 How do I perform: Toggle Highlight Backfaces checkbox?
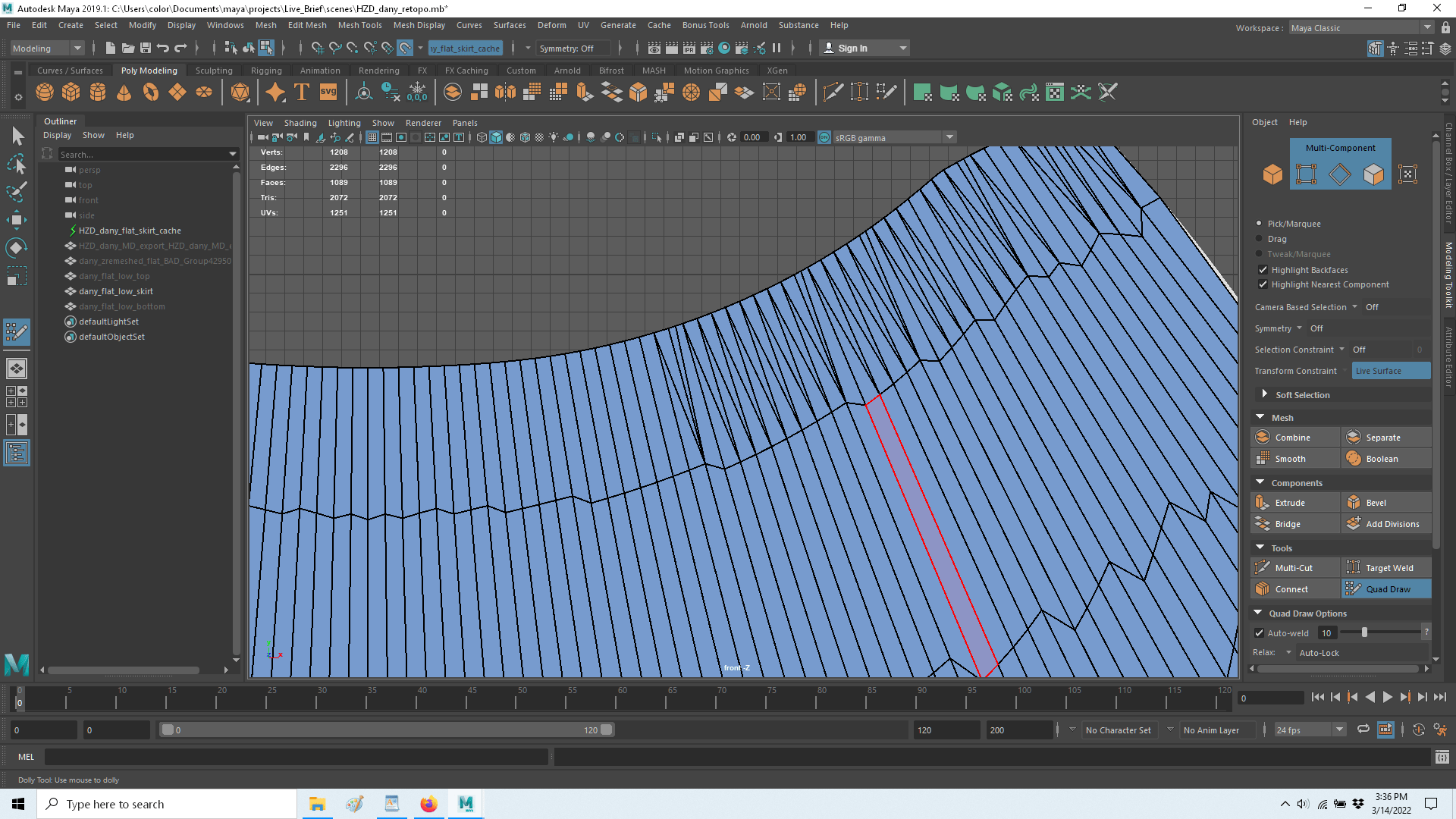(1263, 270)
